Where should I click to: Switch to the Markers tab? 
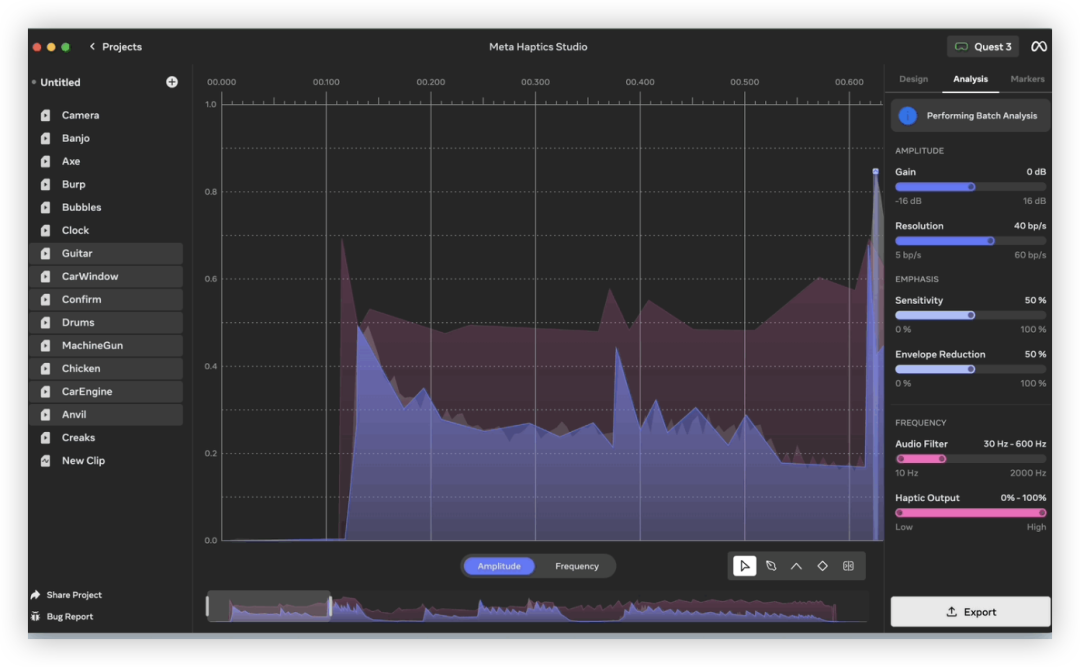tap(1027, 79)
